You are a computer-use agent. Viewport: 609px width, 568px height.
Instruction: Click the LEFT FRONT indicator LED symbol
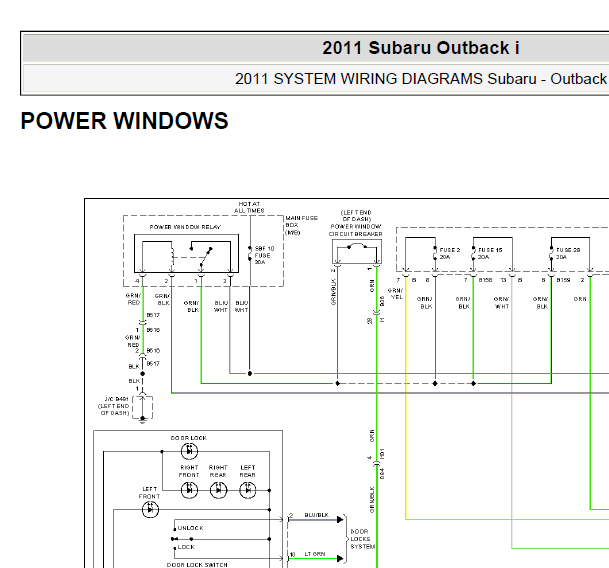coord(150,509)
